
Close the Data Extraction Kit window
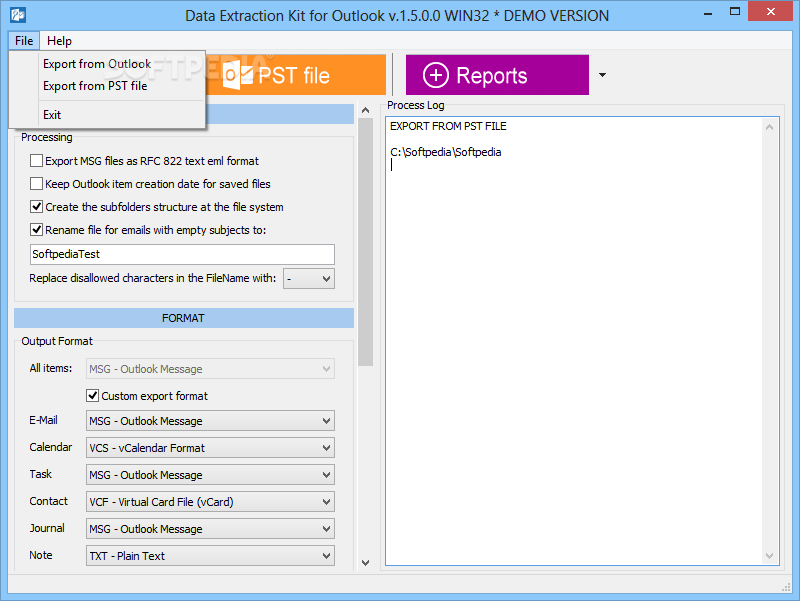(x=770, y=11)
